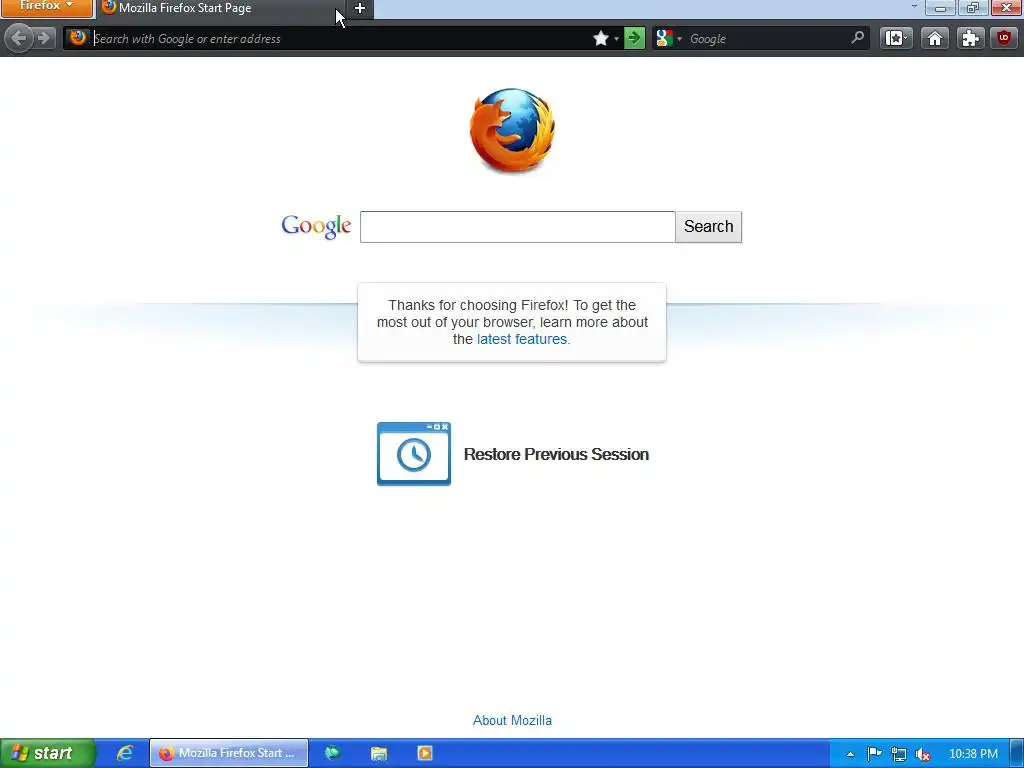
Task: Click the Google logo on start page
Action: [316, 227]
